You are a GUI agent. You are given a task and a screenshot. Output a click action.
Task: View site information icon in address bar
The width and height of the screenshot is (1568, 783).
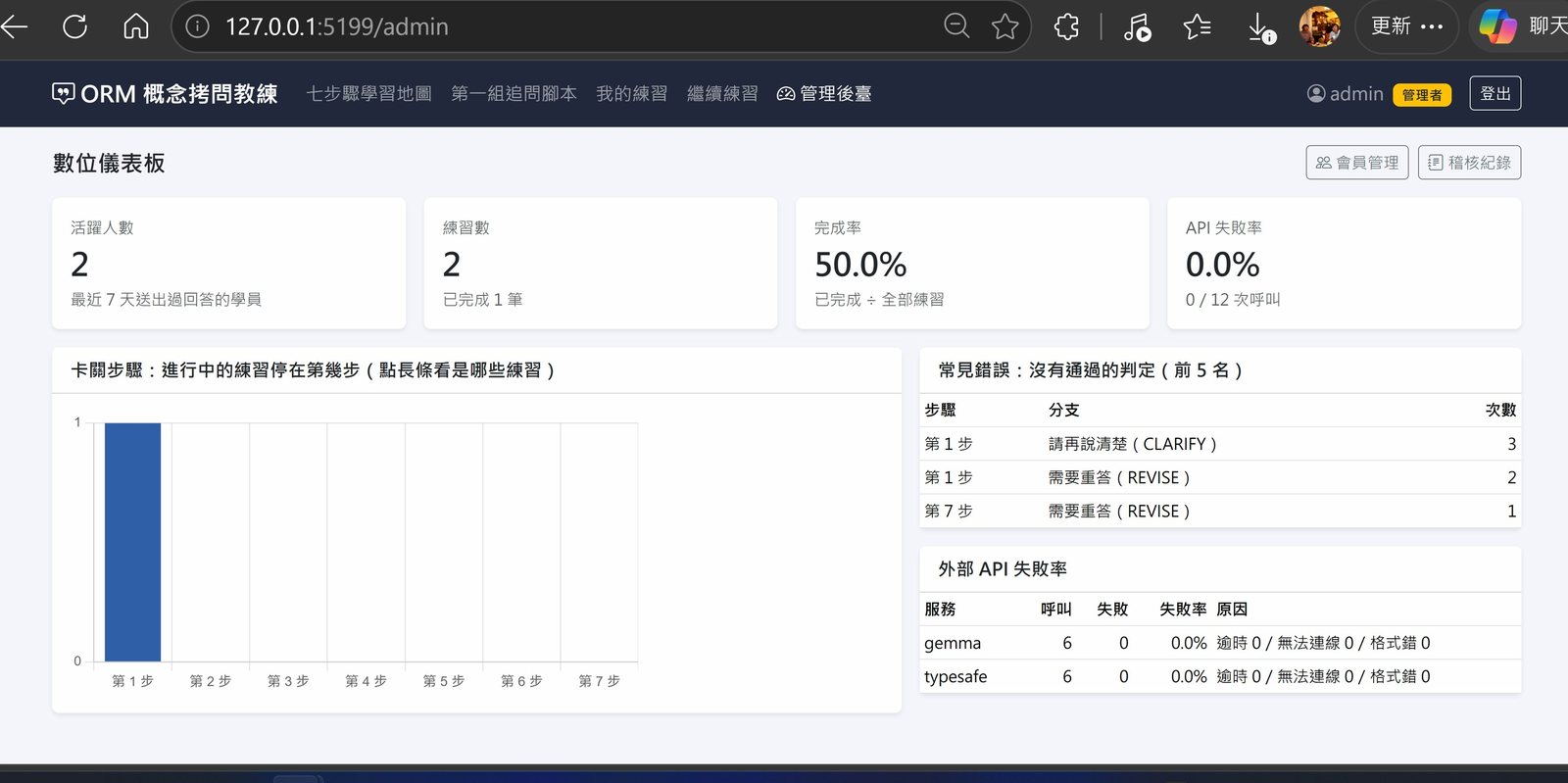tap(198, 26)
